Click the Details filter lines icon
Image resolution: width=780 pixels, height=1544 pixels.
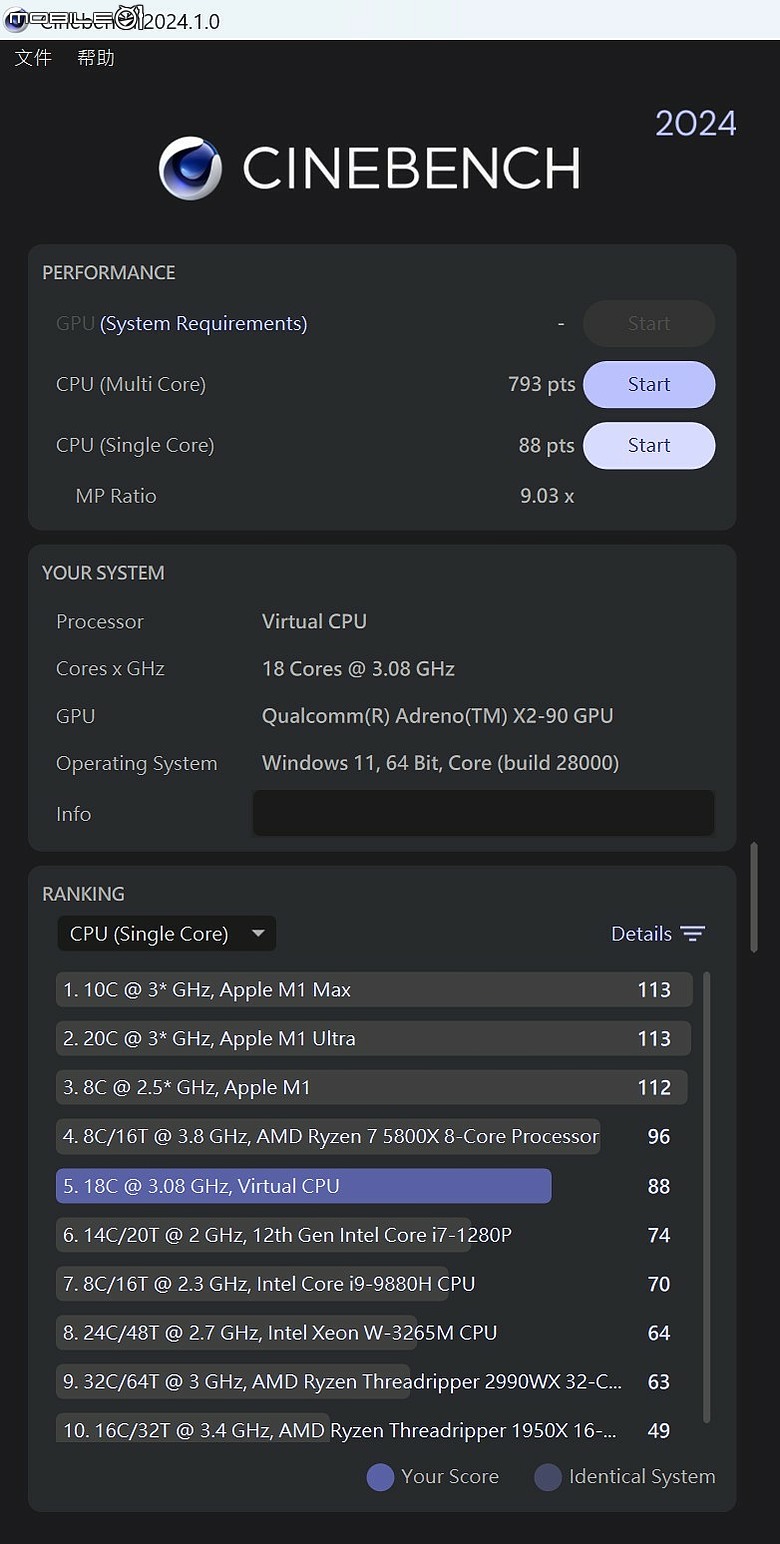[x=693, y=934]
